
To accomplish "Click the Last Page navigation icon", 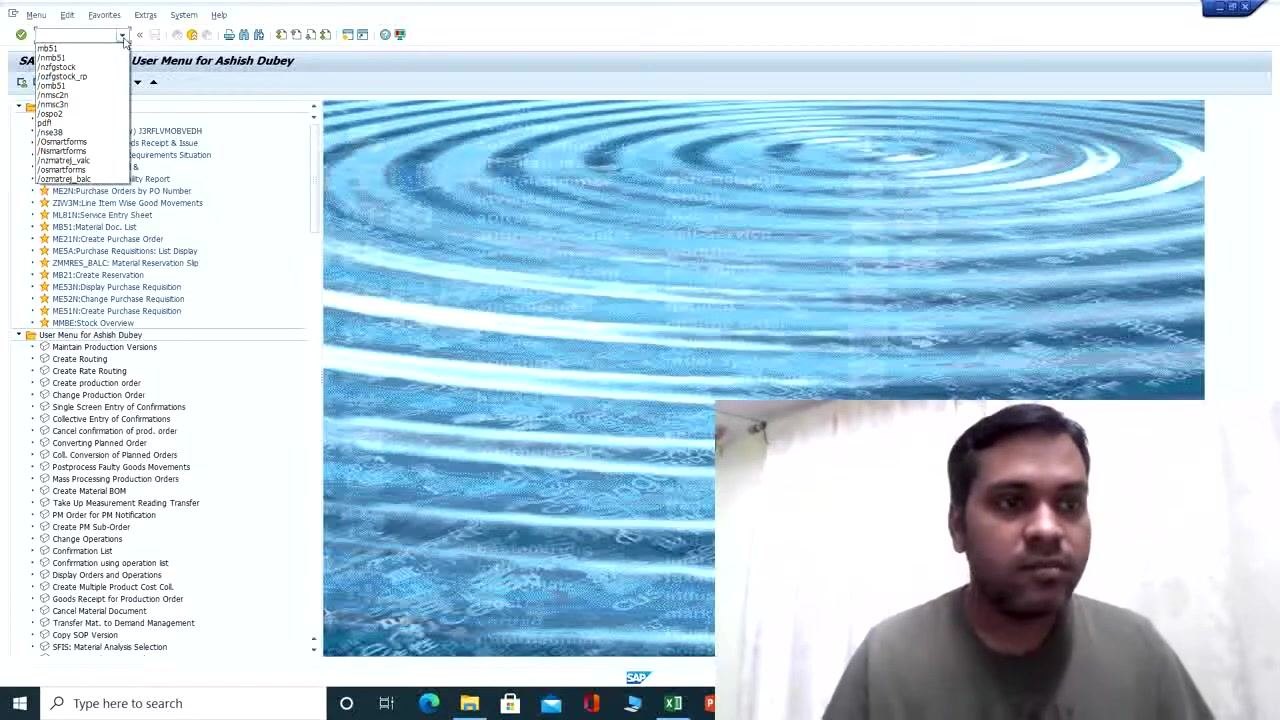I will [326, 35].
